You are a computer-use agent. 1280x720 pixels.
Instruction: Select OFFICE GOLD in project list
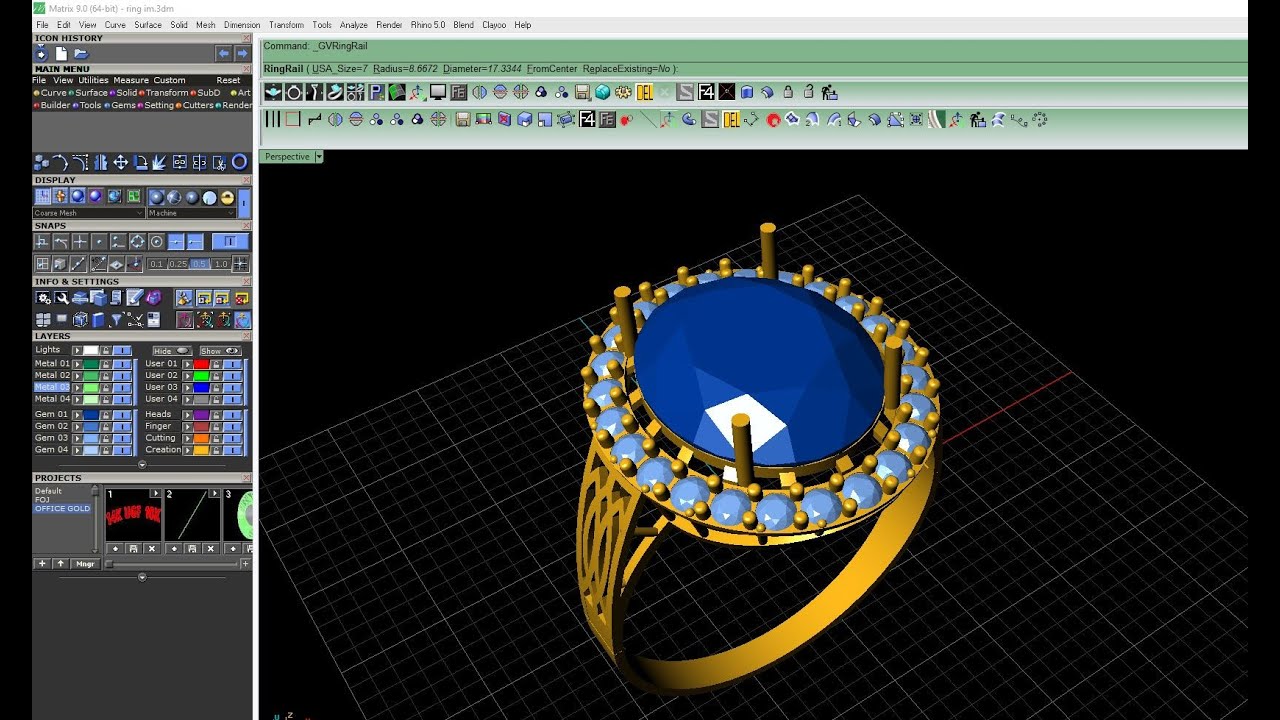(63, 509)
